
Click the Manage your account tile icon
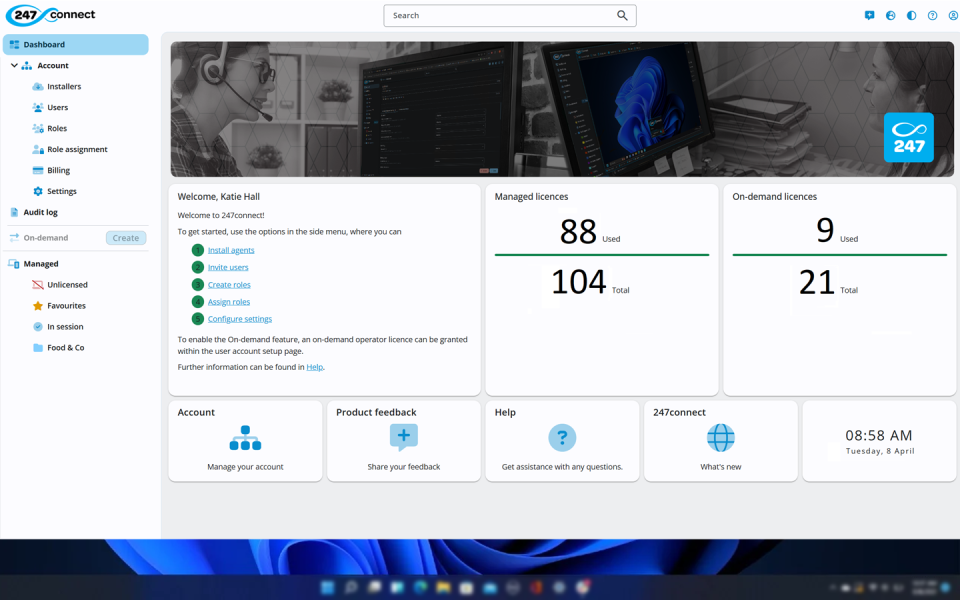245,438
